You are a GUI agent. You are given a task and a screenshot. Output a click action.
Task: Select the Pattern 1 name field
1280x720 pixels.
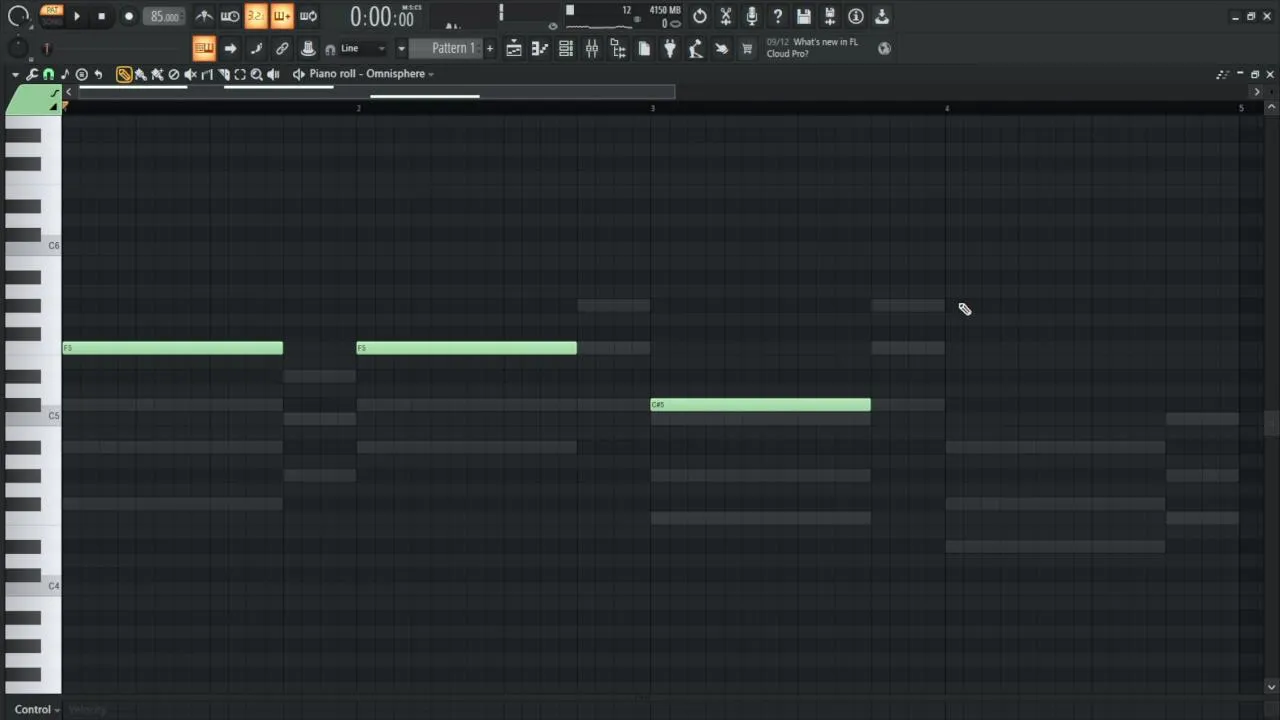[447, 48]
